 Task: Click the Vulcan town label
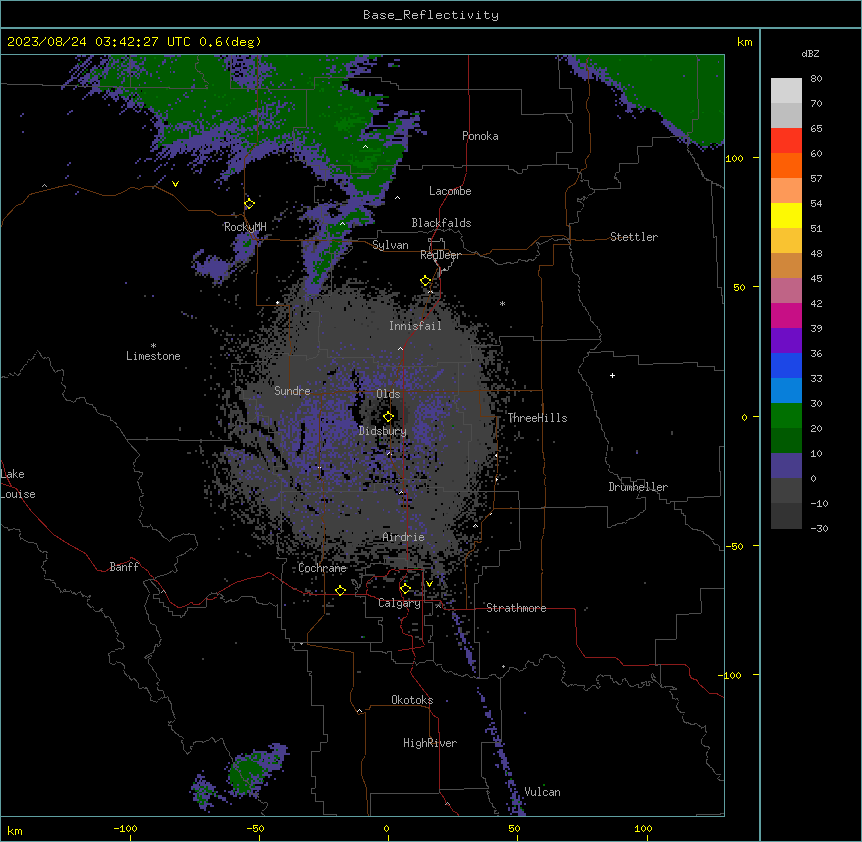point(543,792)
